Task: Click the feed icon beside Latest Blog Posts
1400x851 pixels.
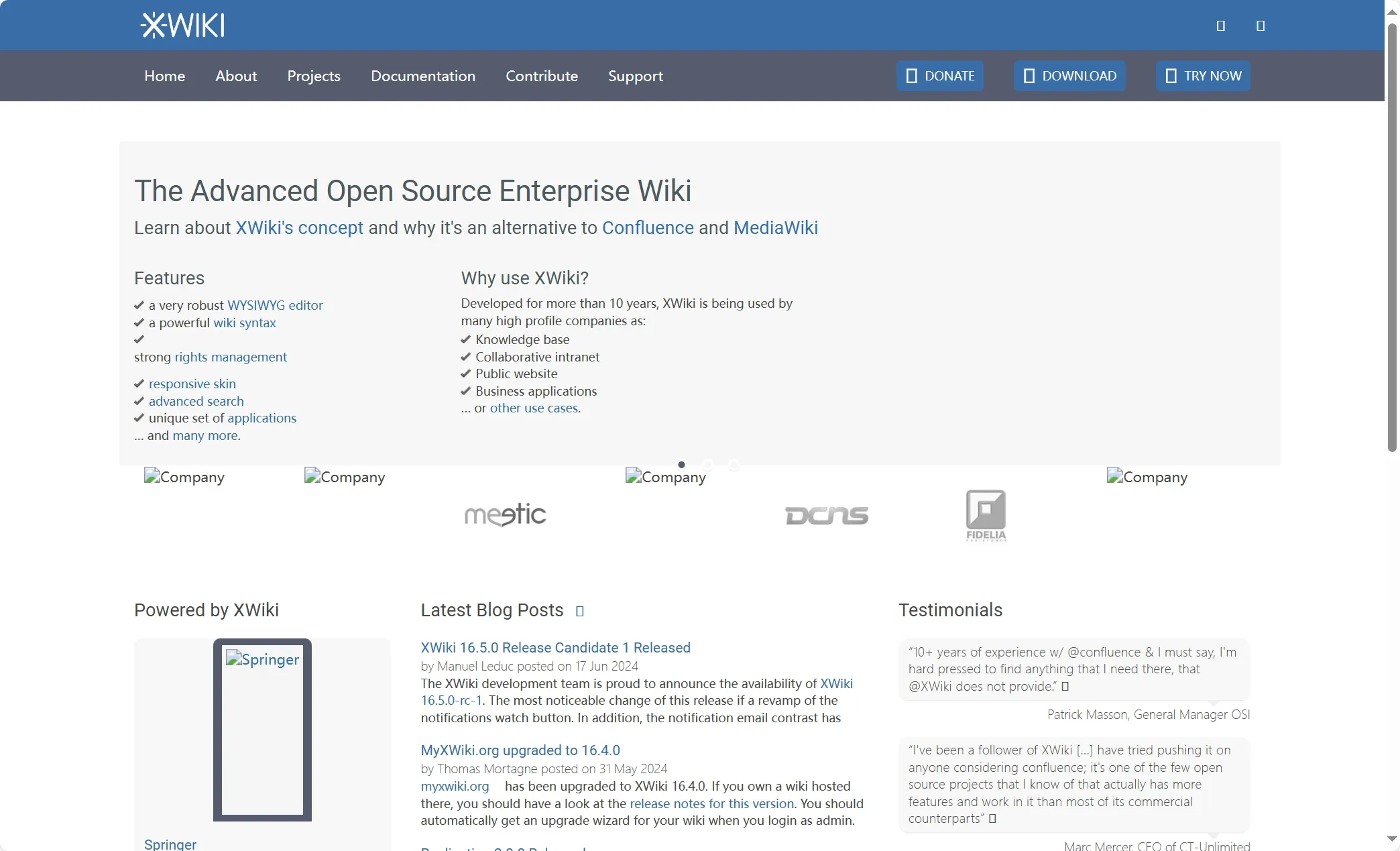Action: [x=580, y=611]
